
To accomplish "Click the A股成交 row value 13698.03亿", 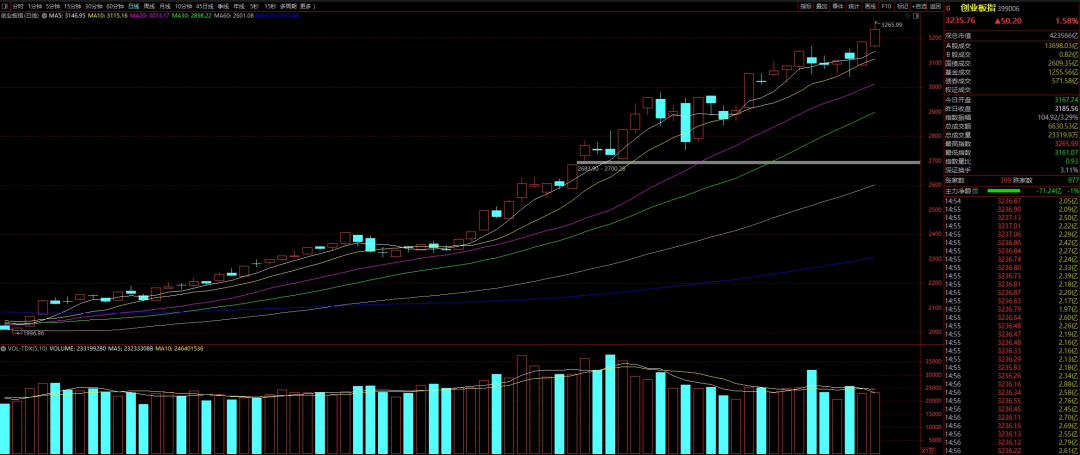I will pos(1060,45).
